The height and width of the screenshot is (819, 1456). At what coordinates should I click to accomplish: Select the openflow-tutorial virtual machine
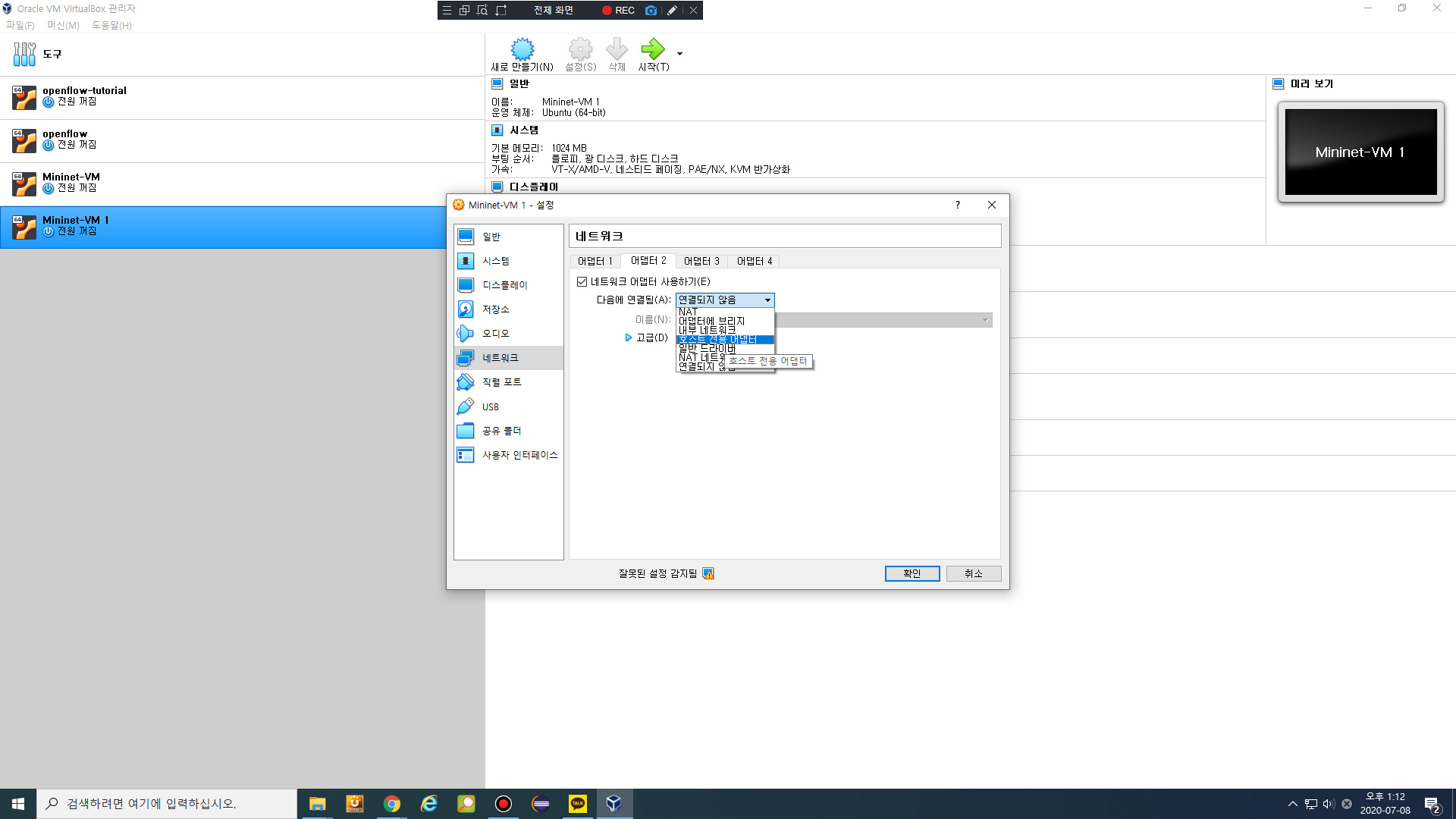tap(242, 98)
